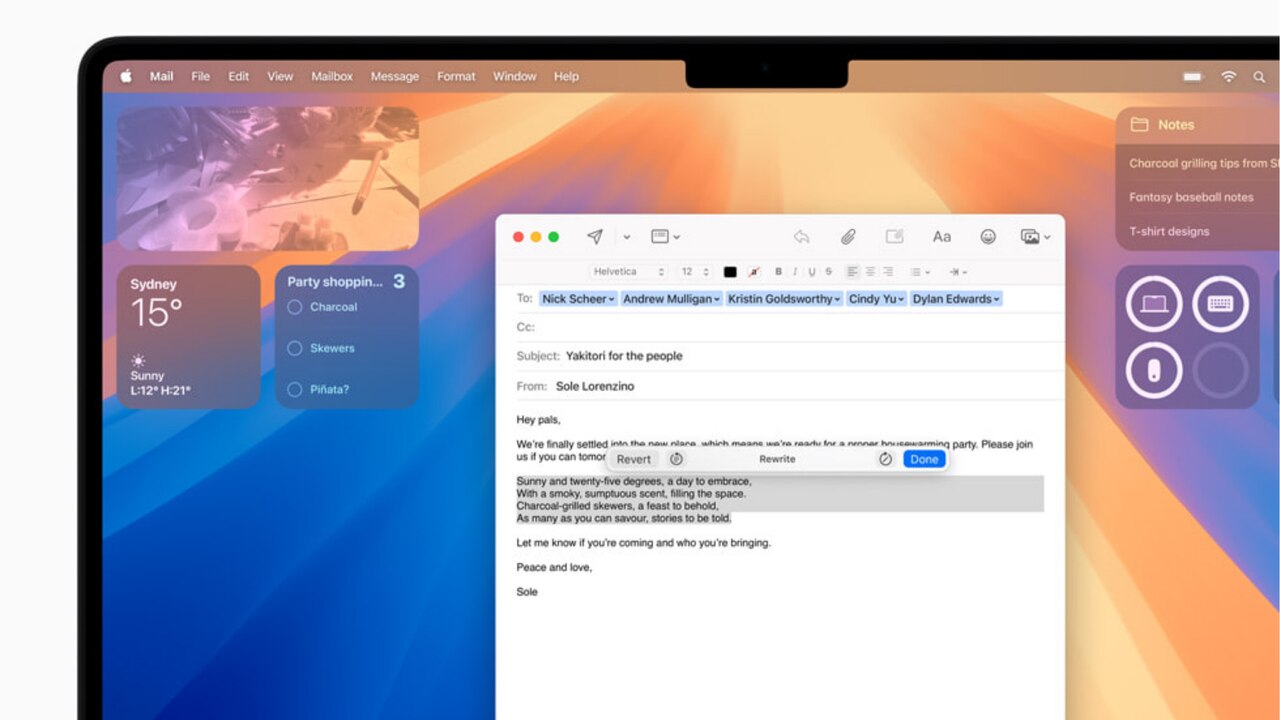The height and width of the screenshot is (720, 1280).
Task: Open the Mail menu
Action: (x=162, y=76)
